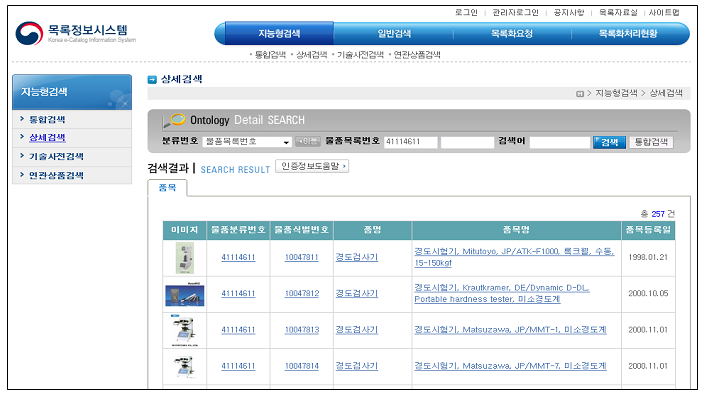Image resolution: width=704 pixels, height=396 pixels.
Task: Open 기술사전검색 in the left sidebar
Action: point(56,156)
